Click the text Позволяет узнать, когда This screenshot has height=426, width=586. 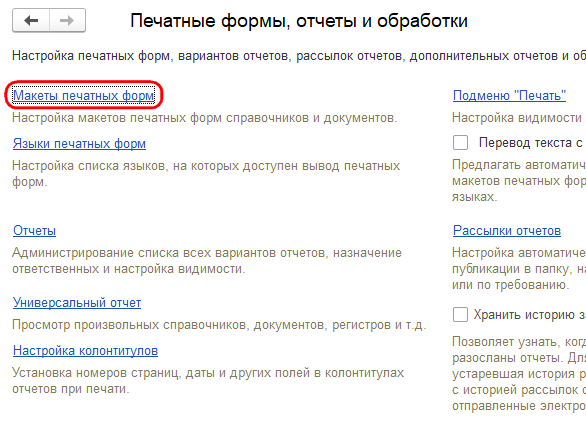coord(519,342)
